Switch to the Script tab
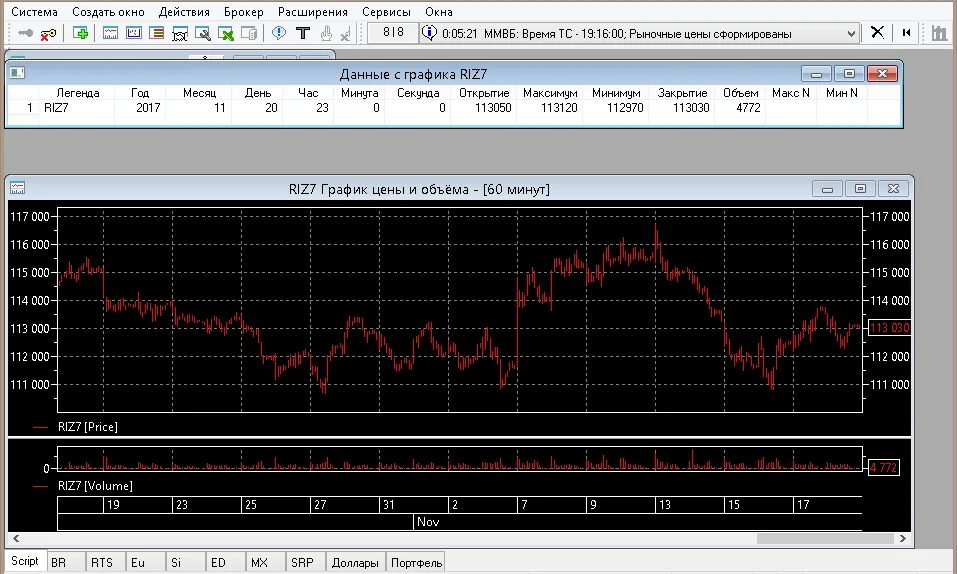Screen dimensions: 957x574 [25, 561]
